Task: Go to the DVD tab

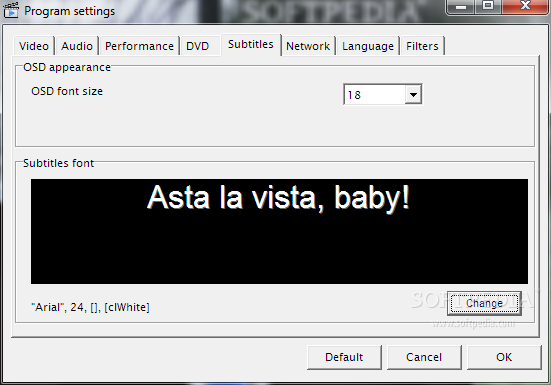Action: click(197, 46)
